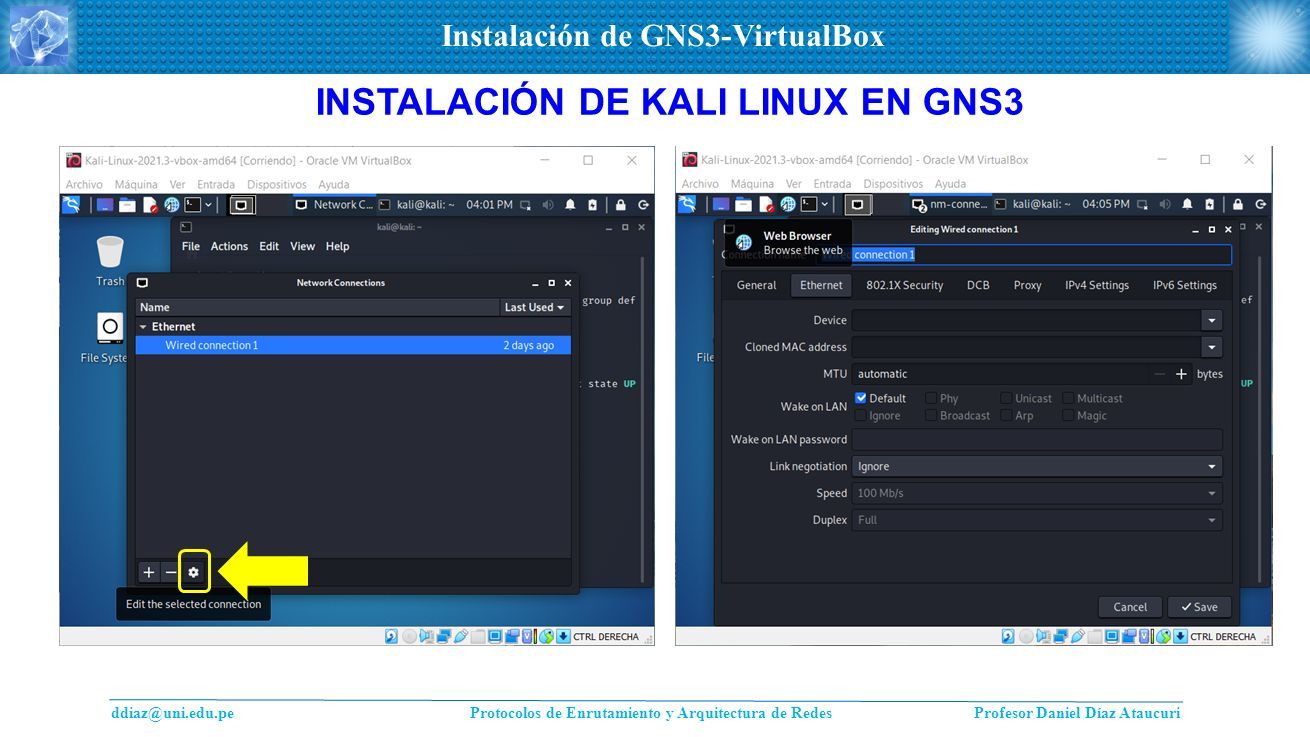Click VirtualBox down-arrow host key icon in right window
Screen dimensions: 1310x737
point(1180,636)
